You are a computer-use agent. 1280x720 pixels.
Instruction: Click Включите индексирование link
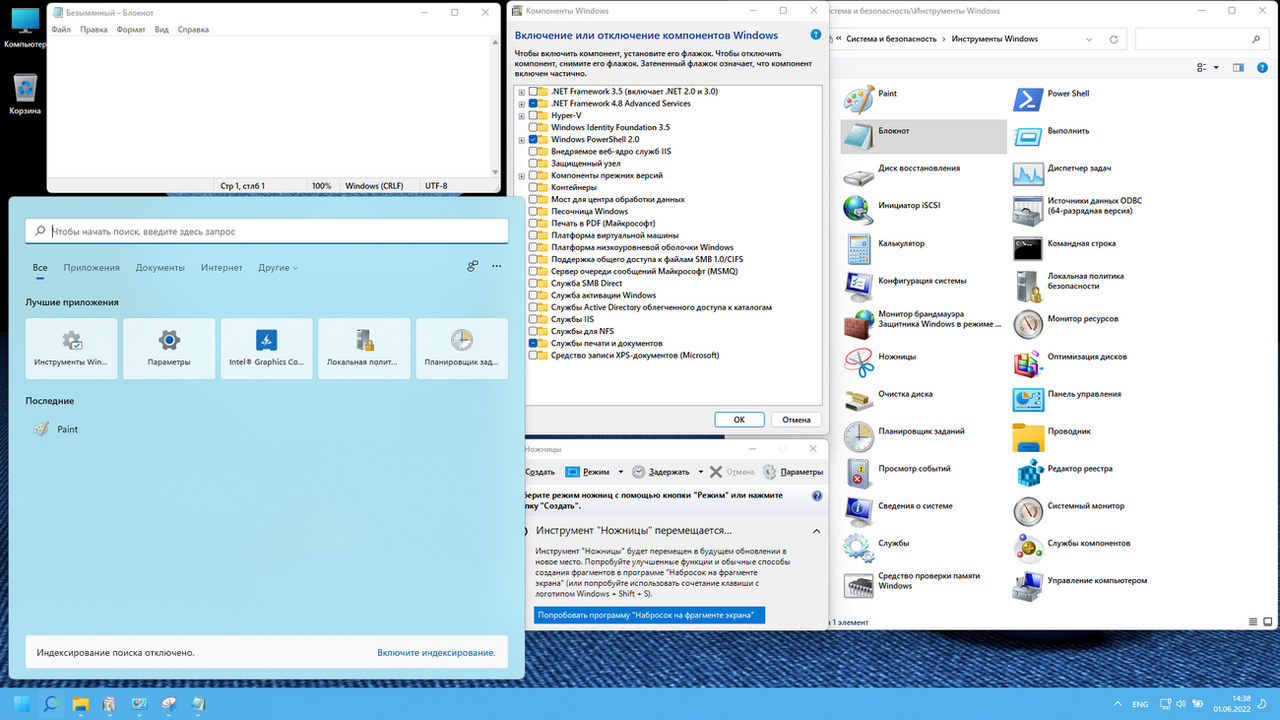point(436,652)
